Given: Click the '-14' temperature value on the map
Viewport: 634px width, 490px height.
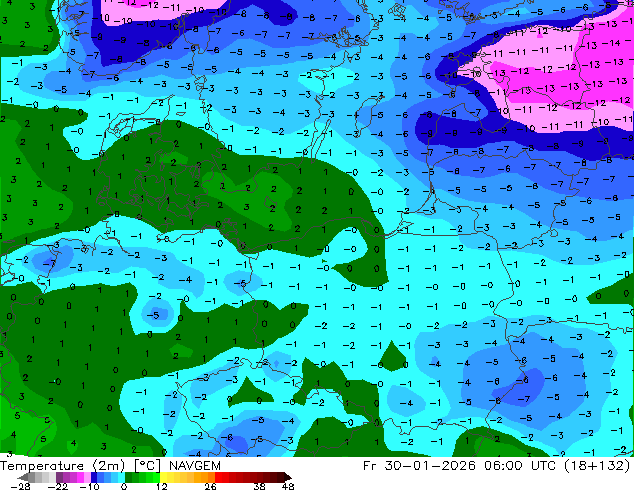Looking at the screenshot, I should [x=611, y=42].
